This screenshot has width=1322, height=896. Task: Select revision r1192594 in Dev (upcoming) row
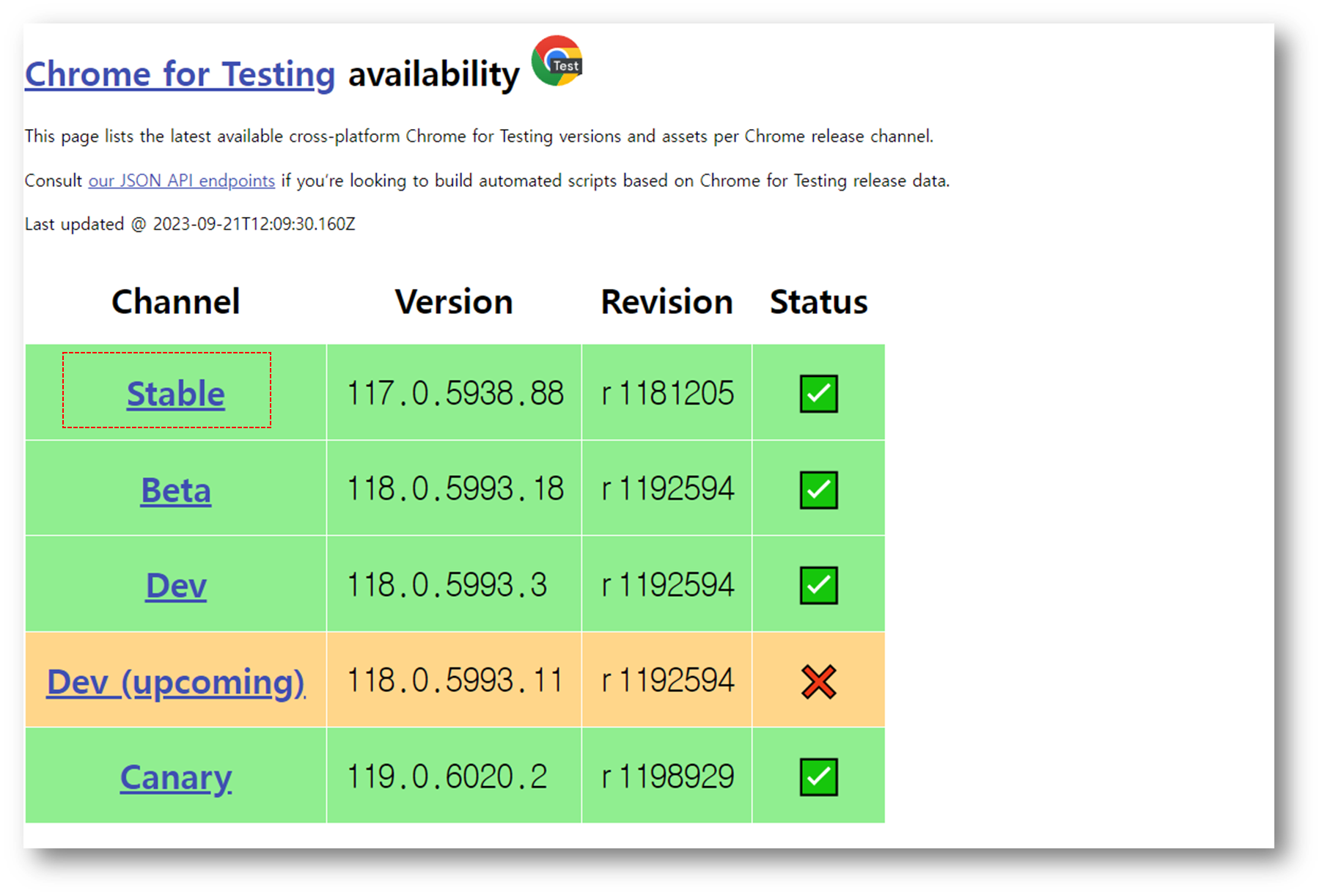667,680
